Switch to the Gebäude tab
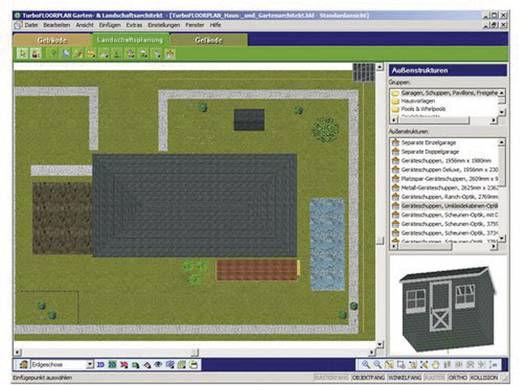The image size is (520, 385). point(52,40)
